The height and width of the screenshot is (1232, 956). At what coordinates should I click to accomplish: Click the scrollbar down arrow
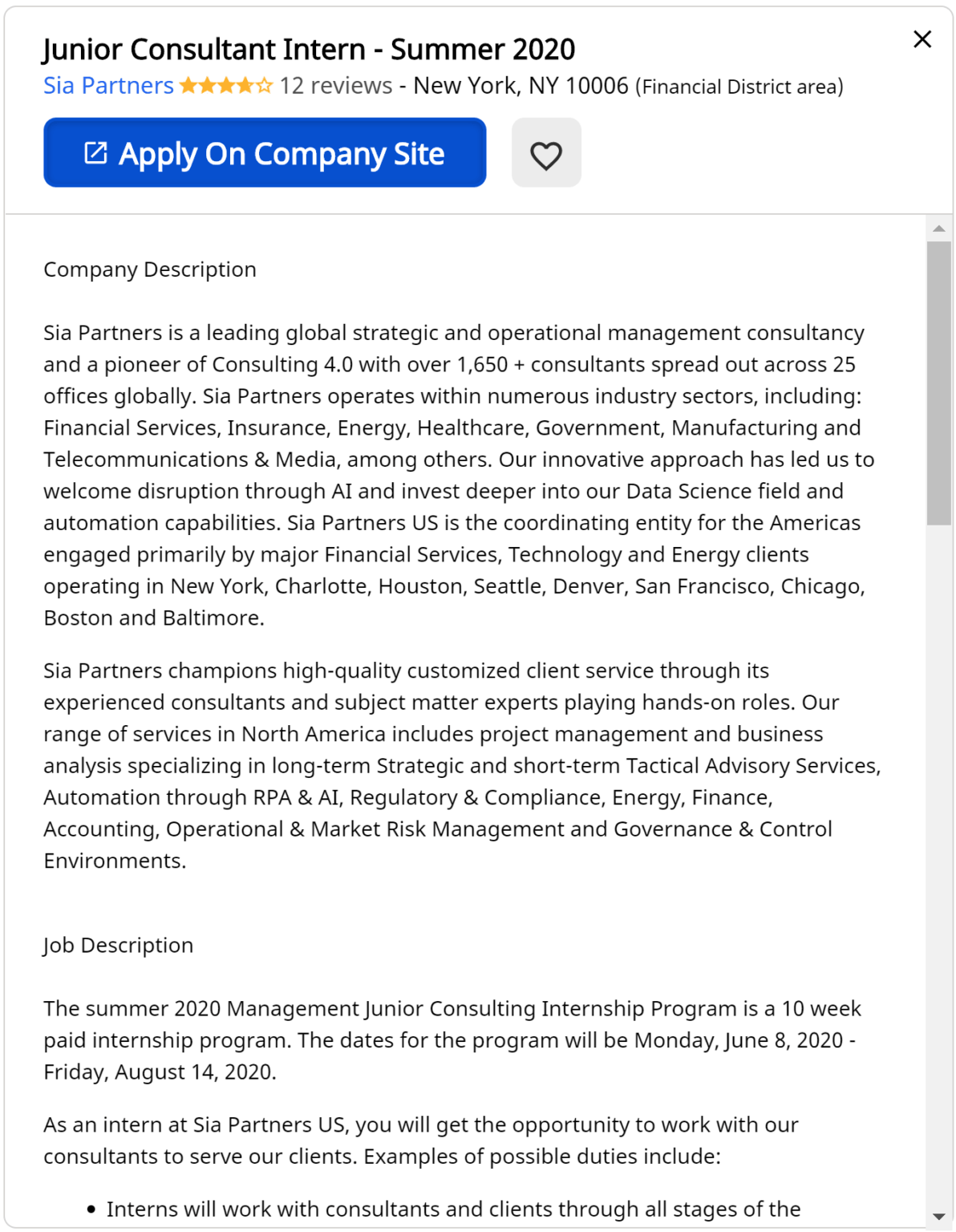coord(938,1217)
